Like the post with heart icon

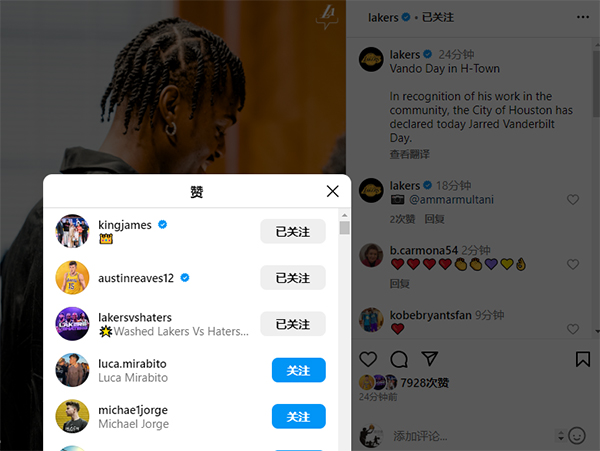coord(368,359)
